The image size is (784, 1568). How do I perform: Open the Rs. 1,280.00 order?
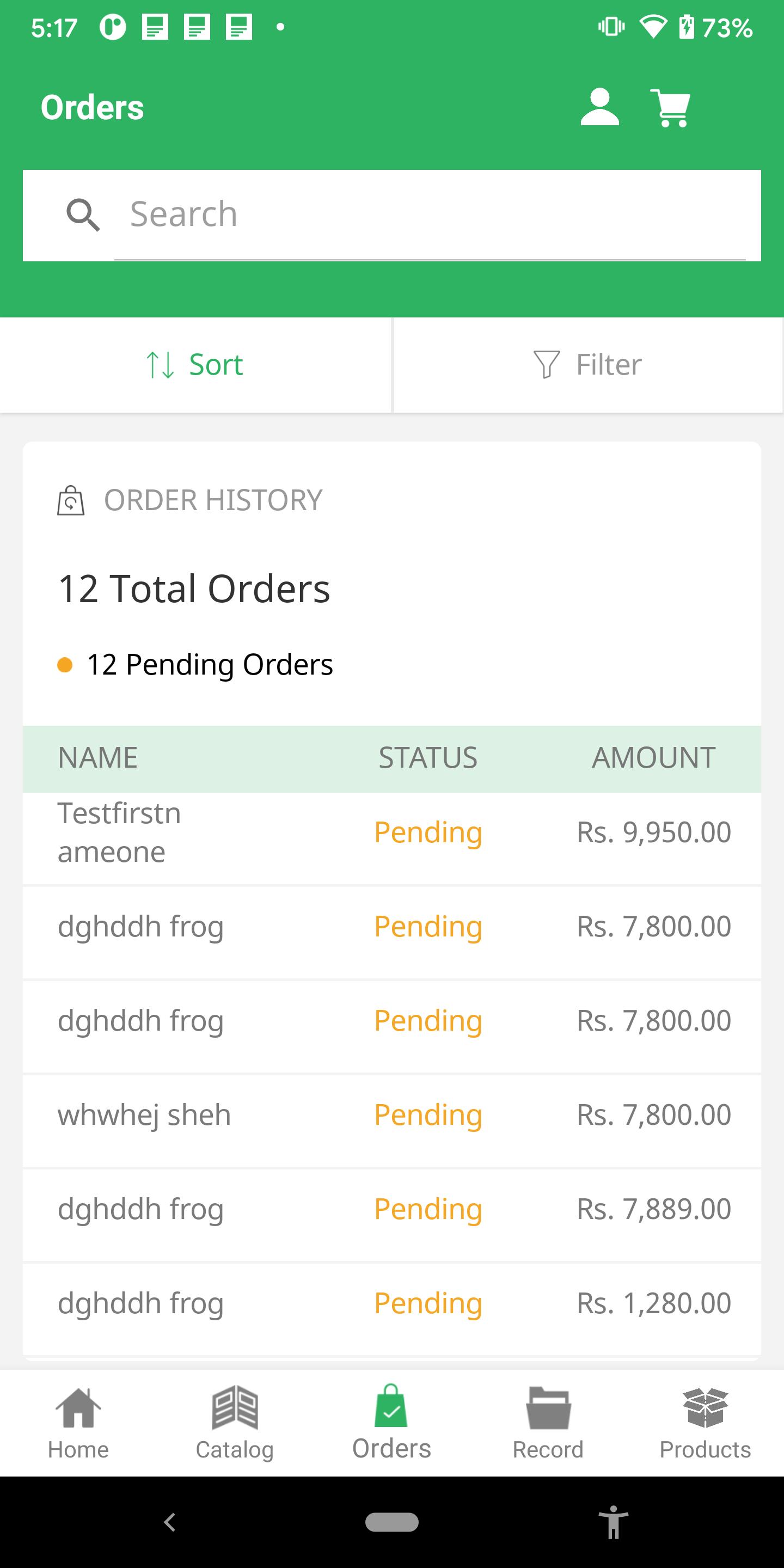tap(391, 1304)
